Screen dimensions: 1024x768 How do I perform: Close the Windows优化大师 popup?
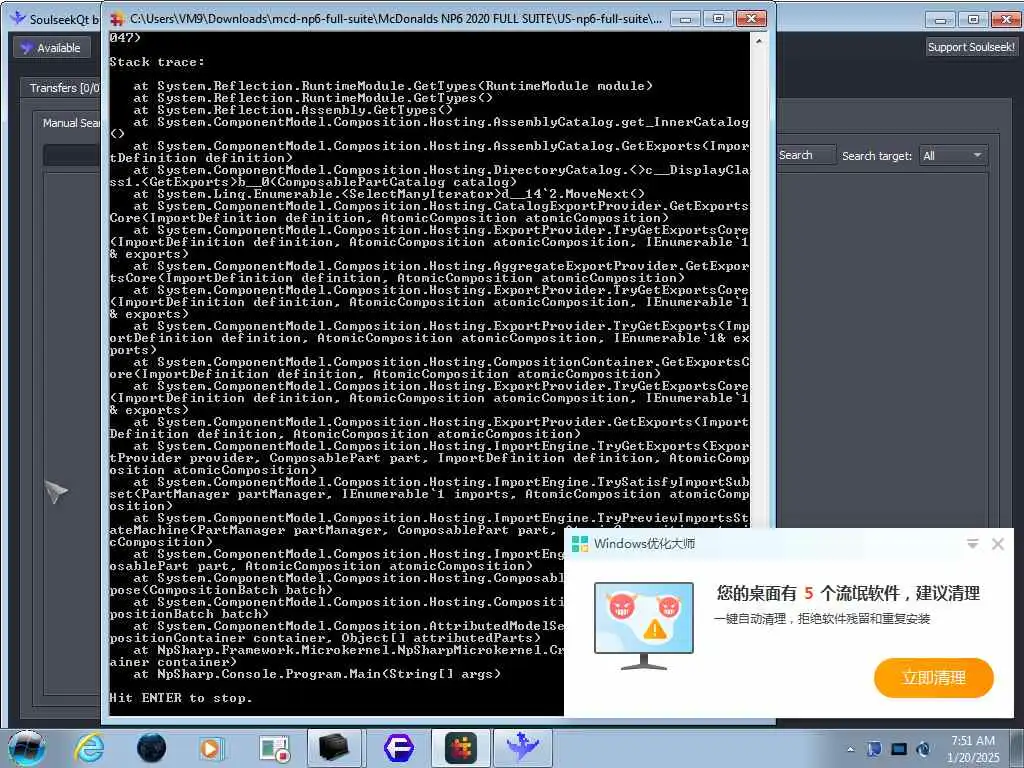[997, 544]
